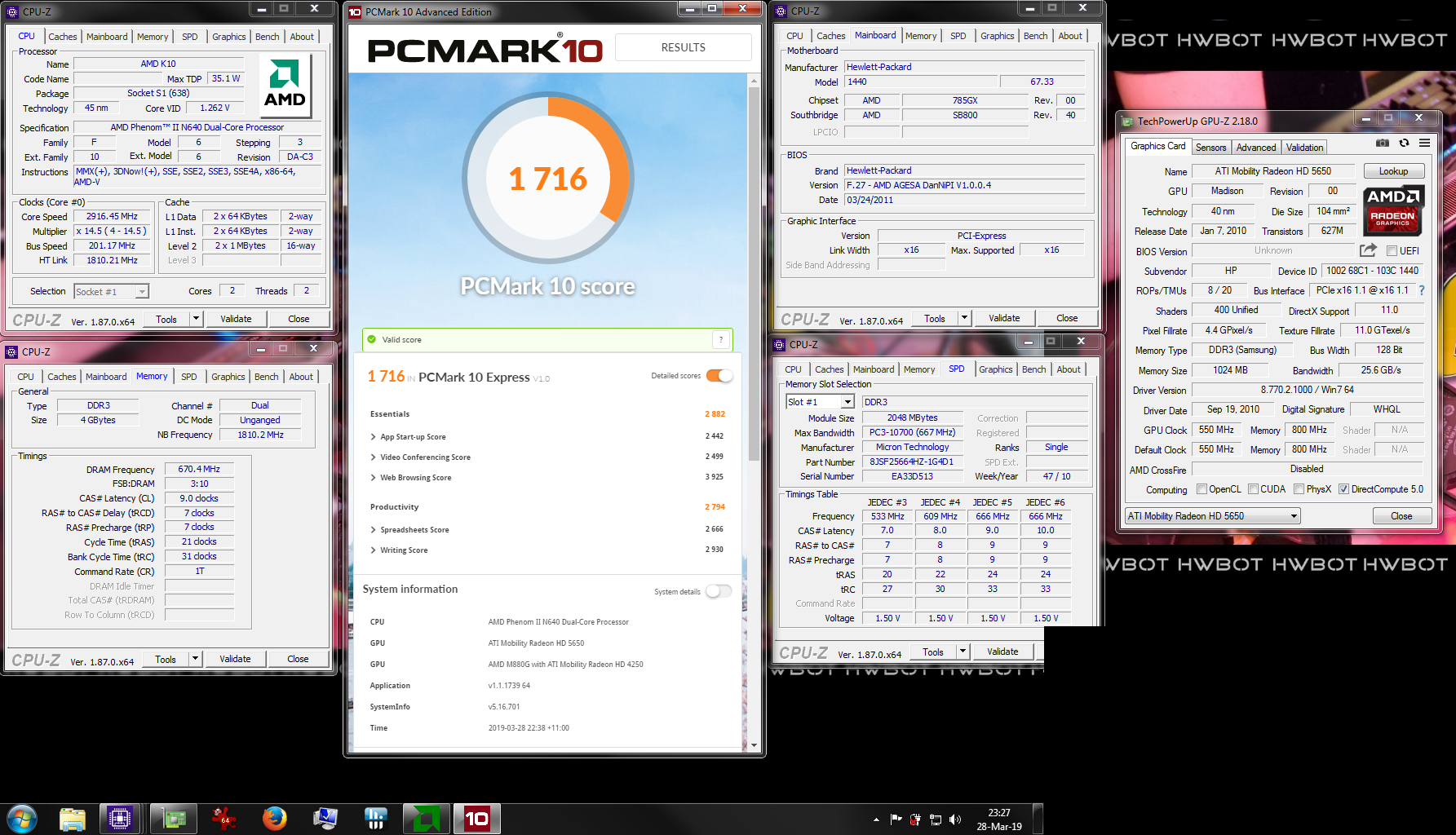
Task: Click the AMD Radeon Graphics logo in GPU-Z
Action: pyautogui.click(x=1392, y=210)
